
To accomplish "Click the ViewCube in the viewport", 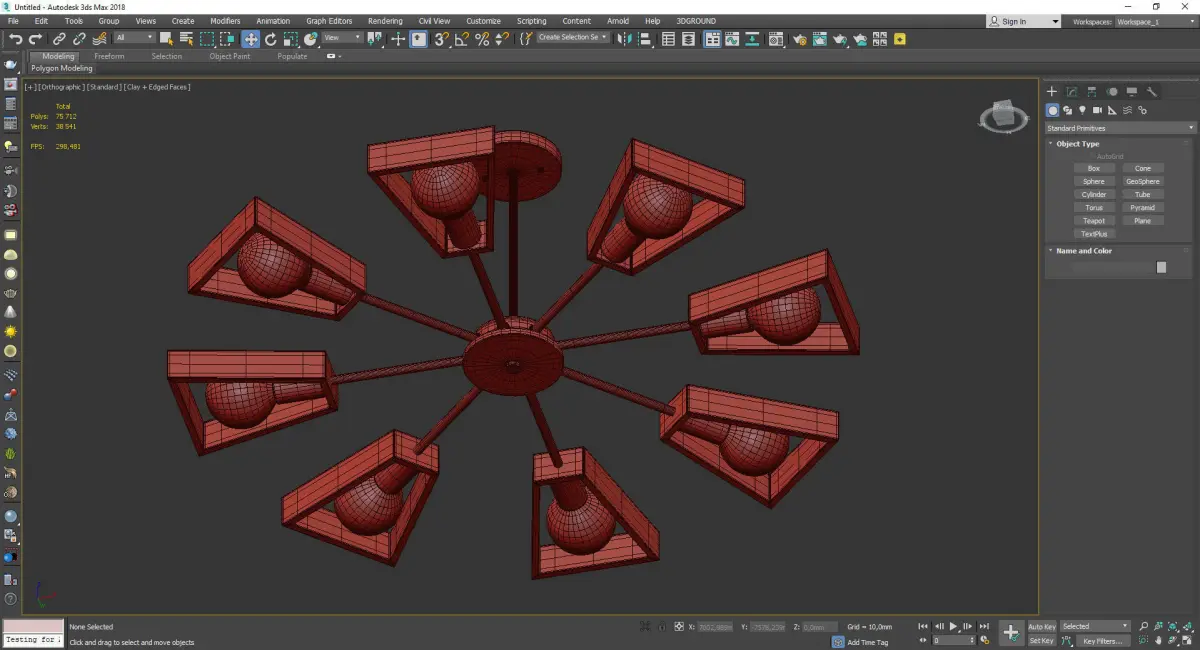I will click(1002, 117).
